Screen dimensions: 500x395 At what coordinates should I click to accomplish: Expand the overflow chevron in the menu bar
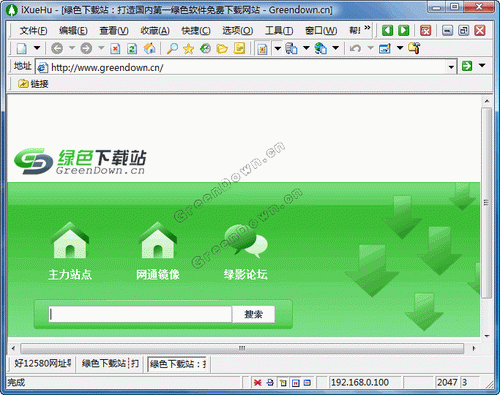(x=367, y=28)
